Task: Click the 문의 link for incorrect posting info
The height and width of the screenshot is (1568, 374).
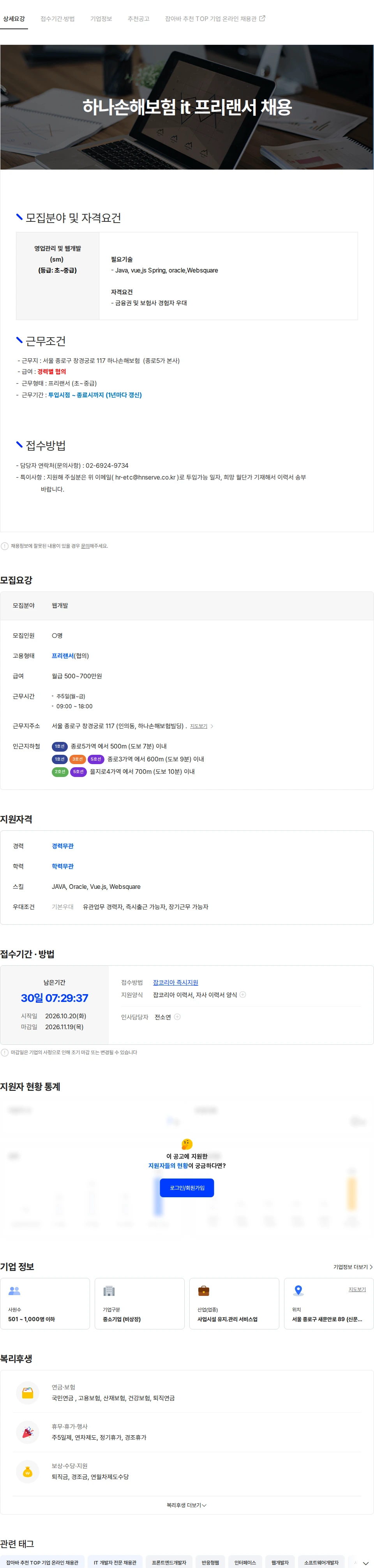Action: click(85, 546)
